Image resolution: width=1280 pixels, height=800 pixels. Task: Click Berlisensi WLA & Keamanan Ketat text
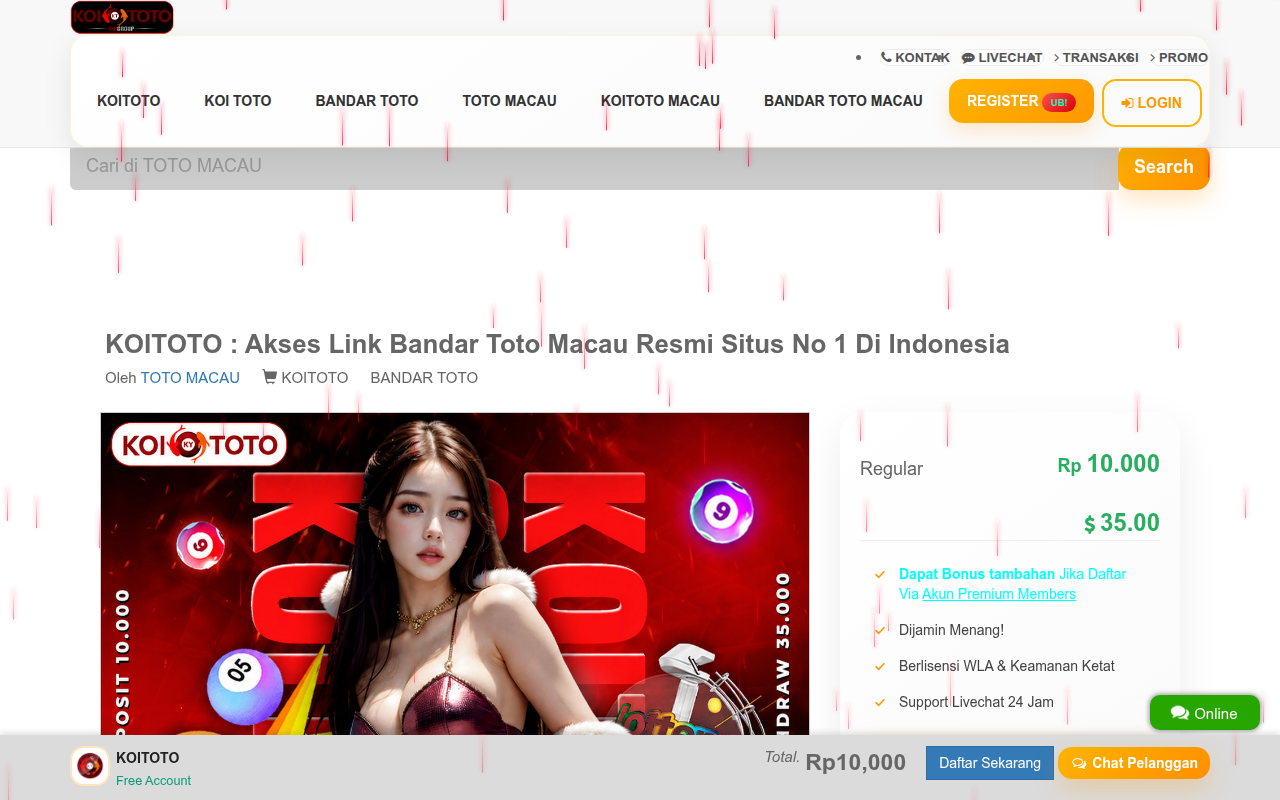[x=1007, y=666]
